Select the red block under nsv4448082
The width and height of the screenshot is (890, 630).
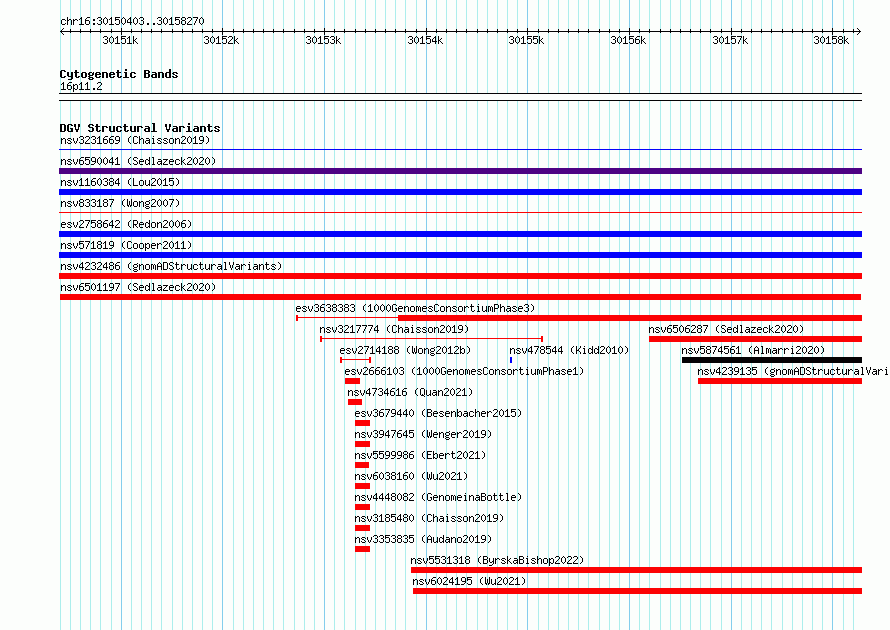[362, 507]
